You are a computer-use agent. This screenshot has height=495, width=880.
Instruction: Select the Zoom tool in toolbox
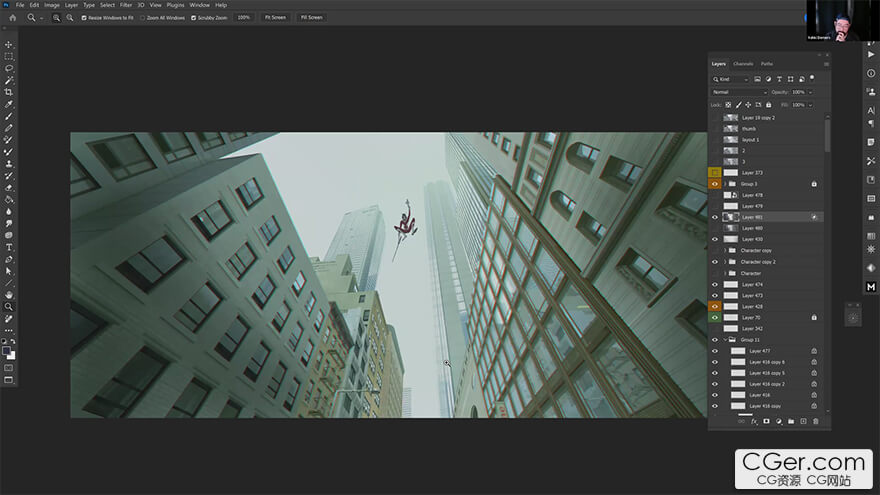(x=8, y=306)
